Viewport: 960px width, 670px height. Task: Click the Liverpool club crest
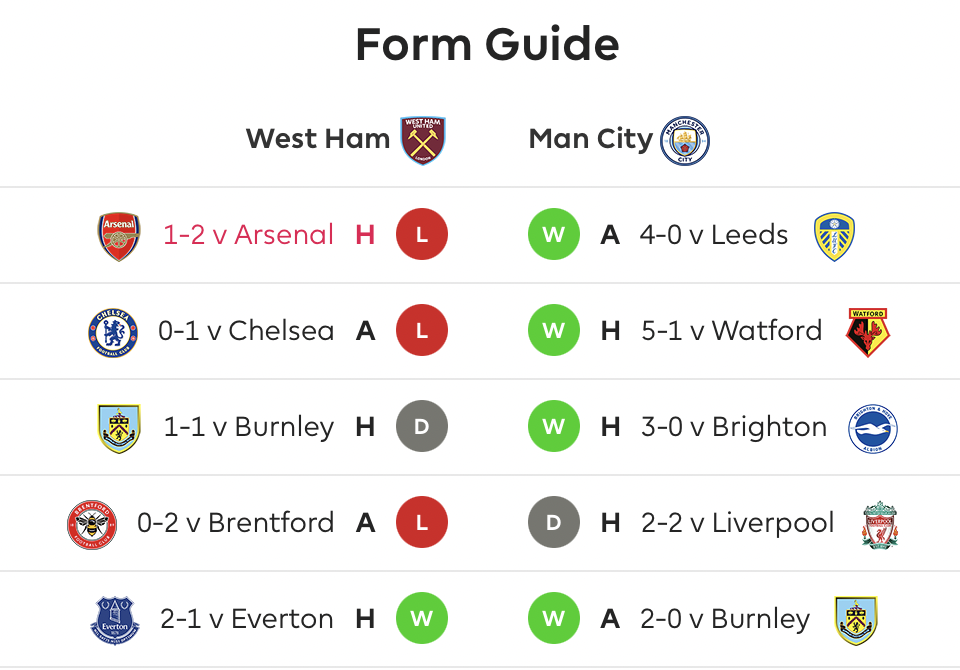880,524
